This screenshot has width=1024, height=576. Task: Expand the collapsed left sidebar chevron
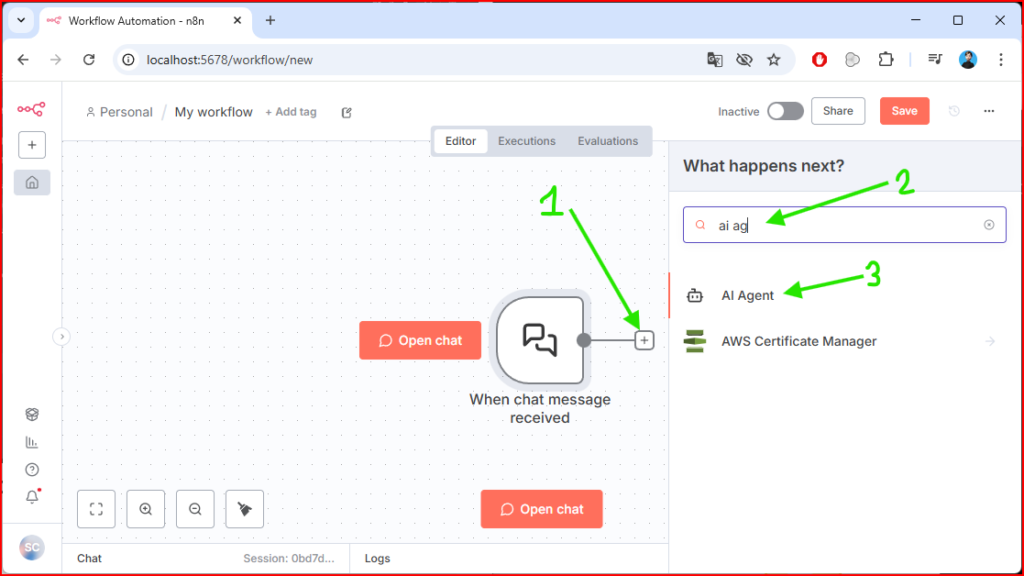point(61,337)
